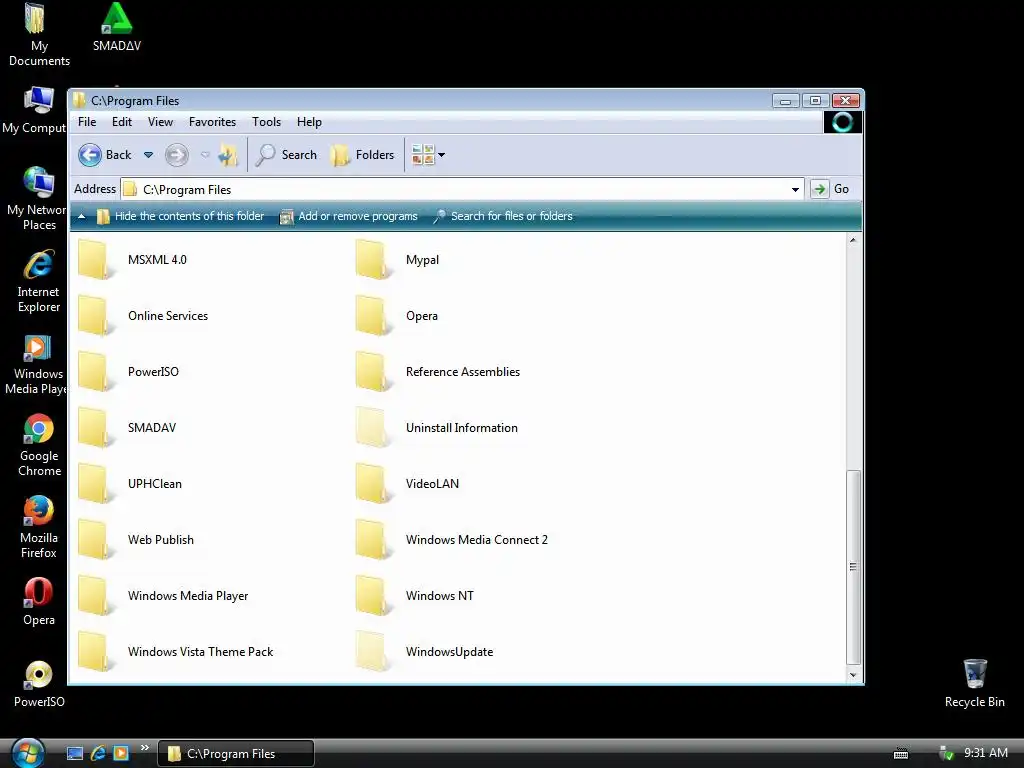Image resolution: width=1024 pixels, height=768 pixels.
Task: Click the 9:31 AM clock
Action: point(985,753)
